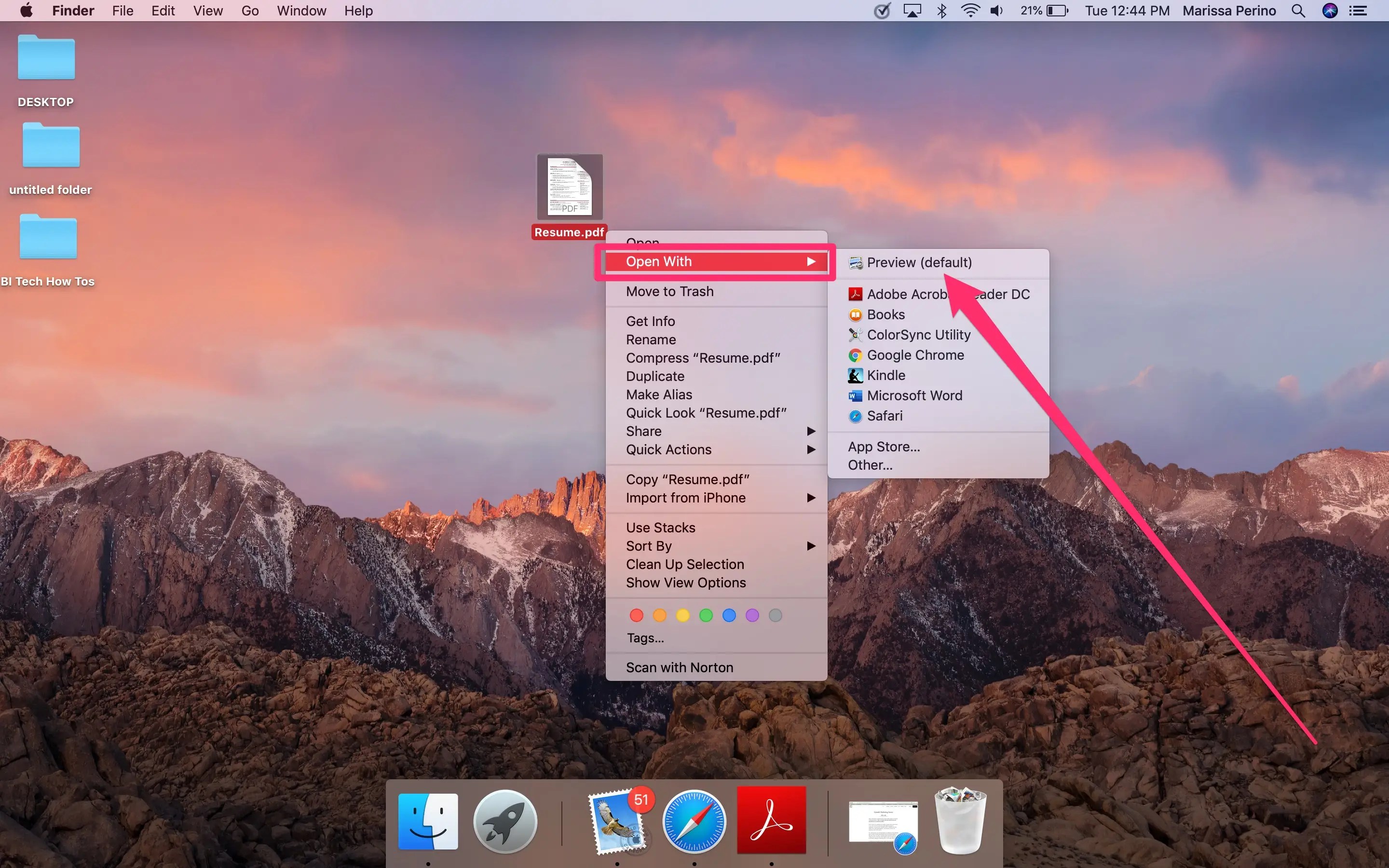
Task: Open Adobe Acrobat Reader Dock icon
Action: [771, 821]
